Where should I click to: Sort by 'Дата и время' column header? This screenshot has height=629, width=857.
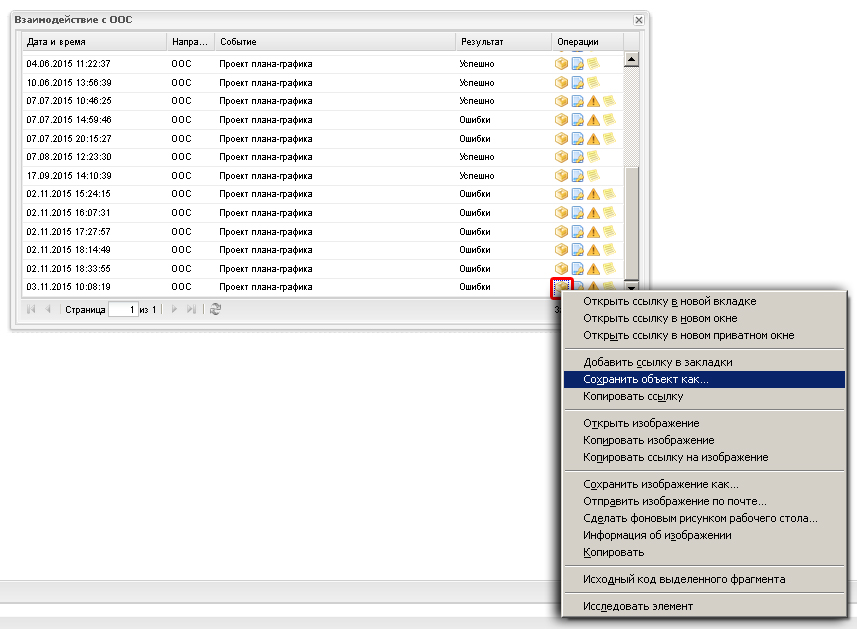tap(94, 42)
